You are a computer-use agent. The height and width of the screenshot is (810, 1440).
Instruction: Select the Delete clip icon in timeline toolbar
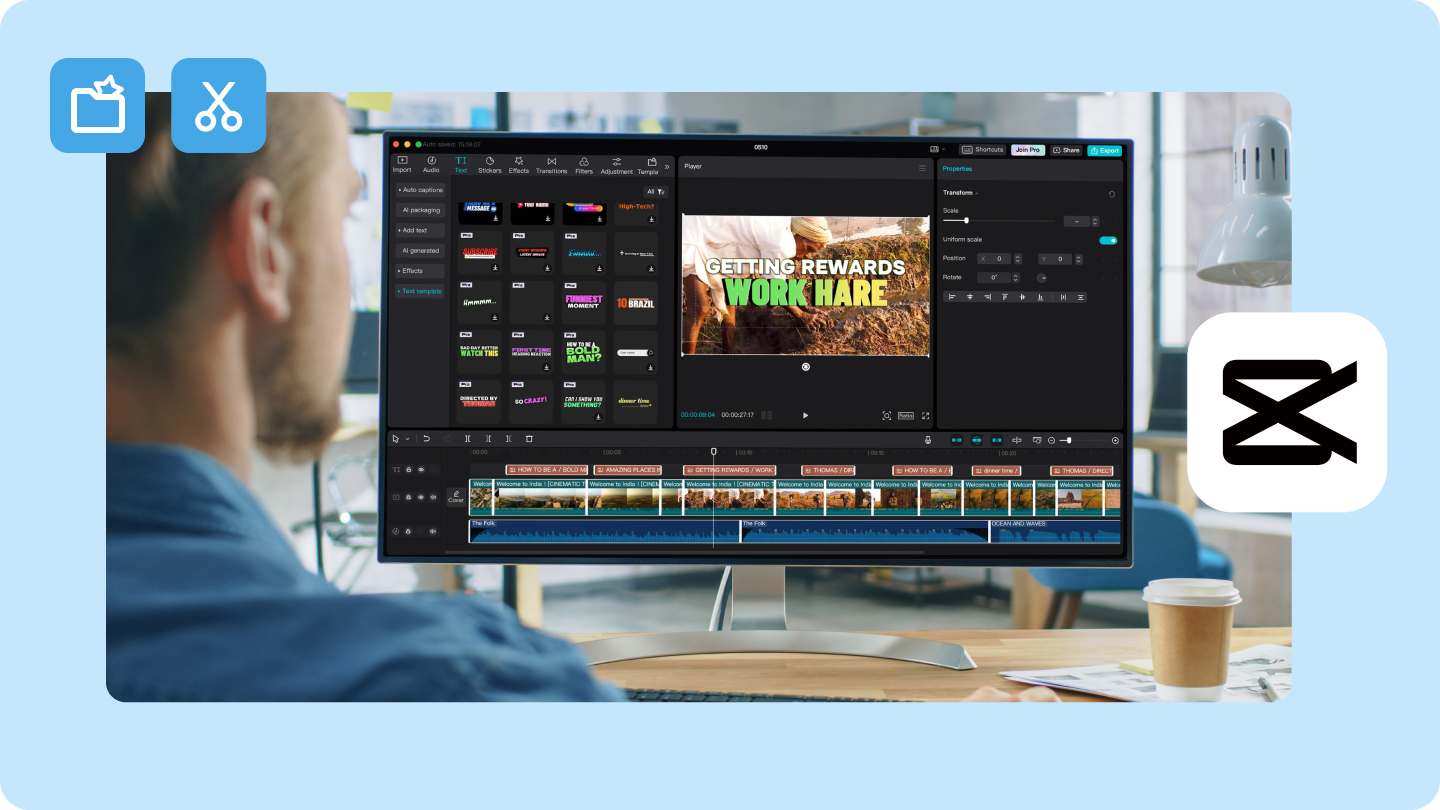(x=530, y=439)
